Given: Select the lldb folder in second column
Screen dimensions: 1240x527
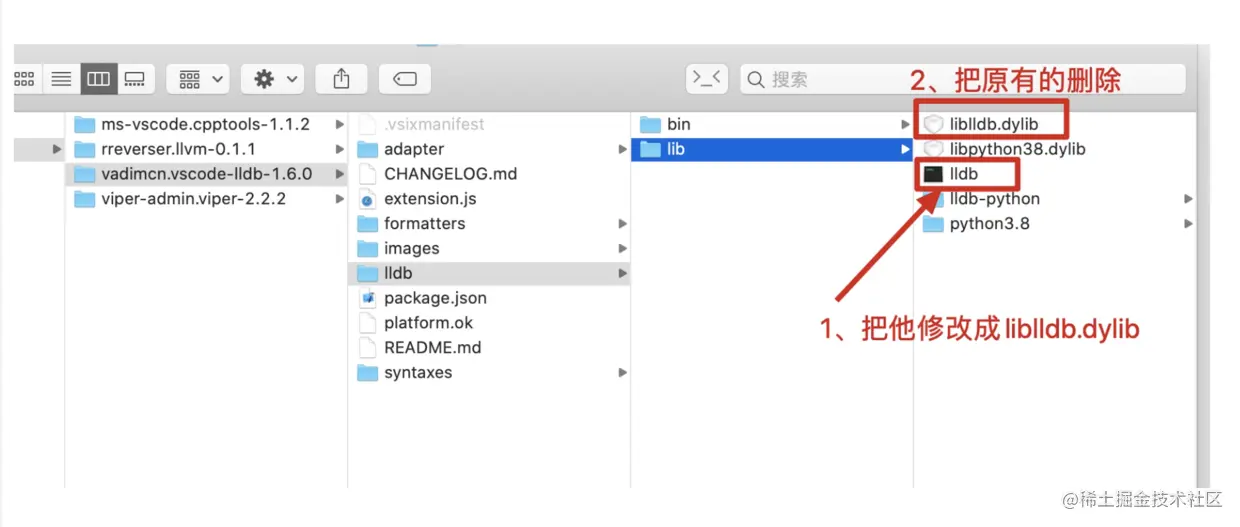Looking at the screenshot, I should [x=490, y=273].
